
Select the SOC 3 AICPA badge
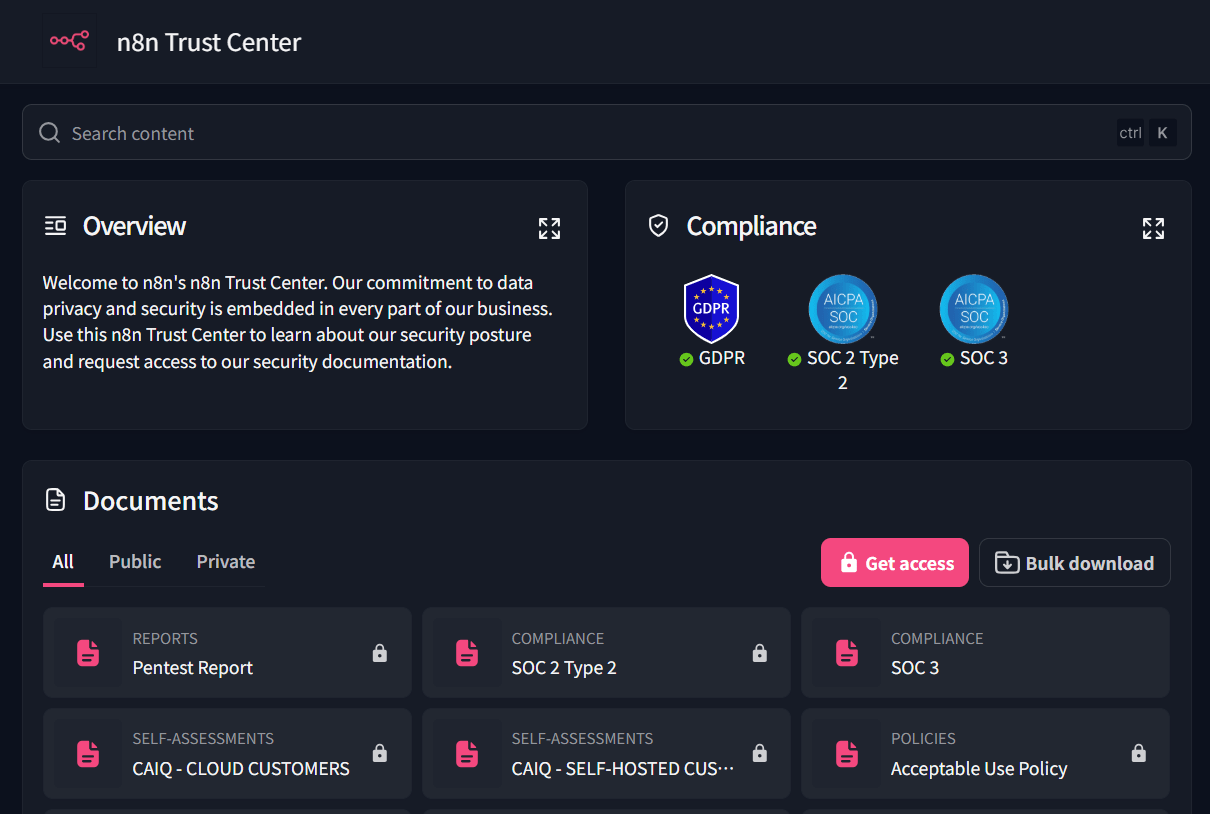973,309
